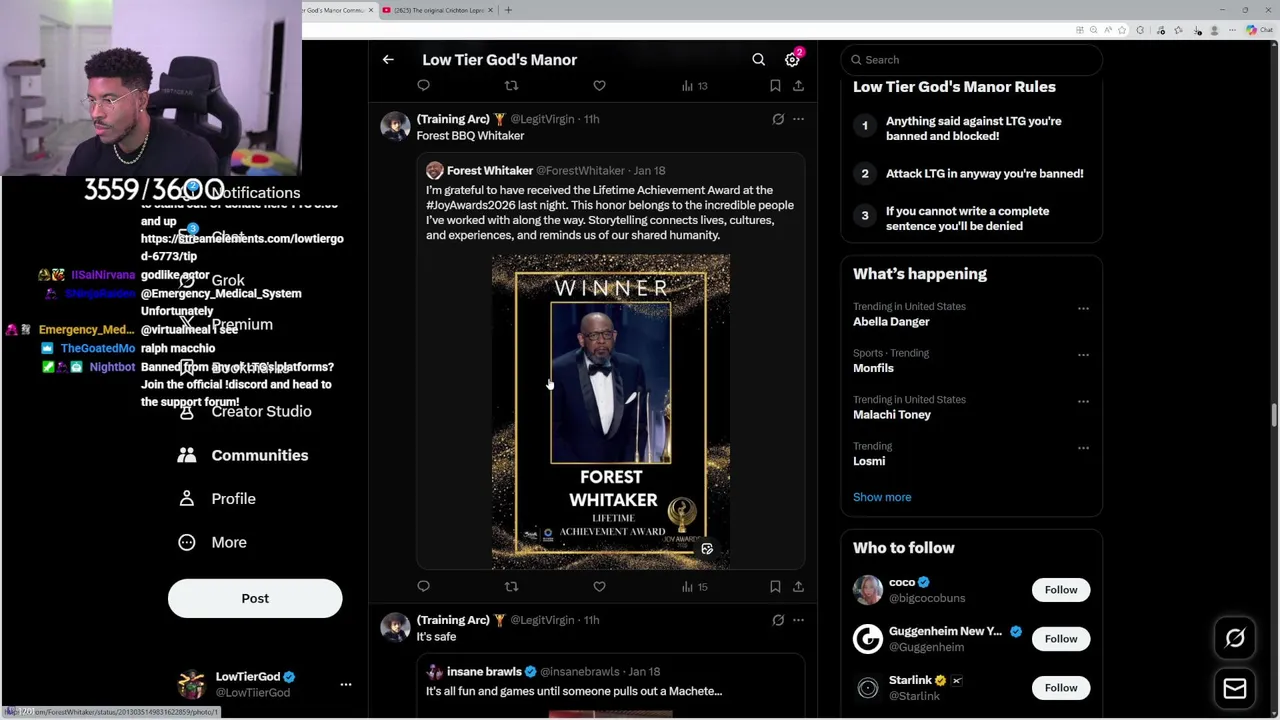Ask Grok about the "It's safe" post
This screenshot has height=720, width=1280.
[778, 620]
